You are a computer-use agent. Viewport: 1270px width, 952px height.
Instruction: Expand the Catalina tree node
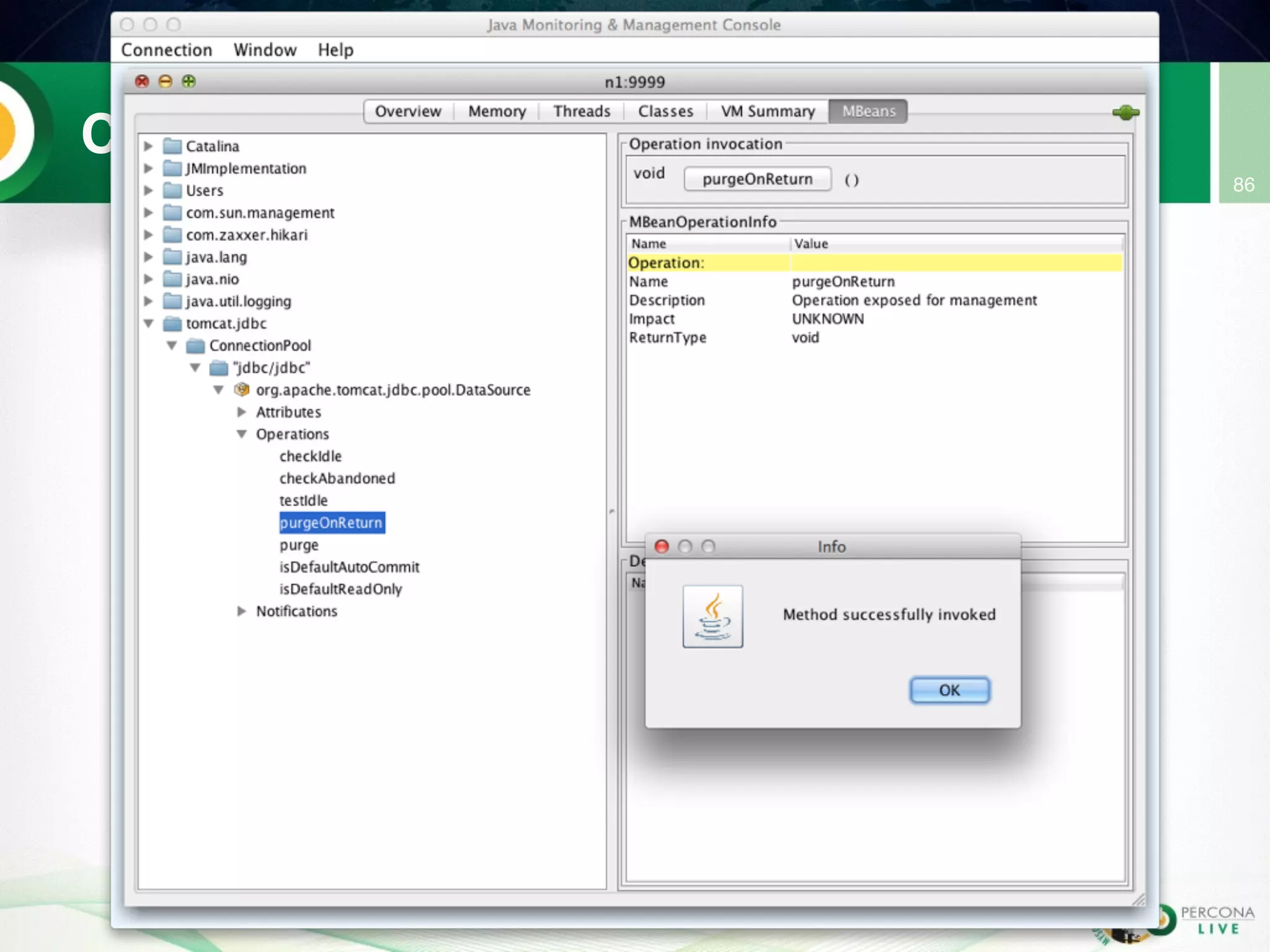(148, 146)
